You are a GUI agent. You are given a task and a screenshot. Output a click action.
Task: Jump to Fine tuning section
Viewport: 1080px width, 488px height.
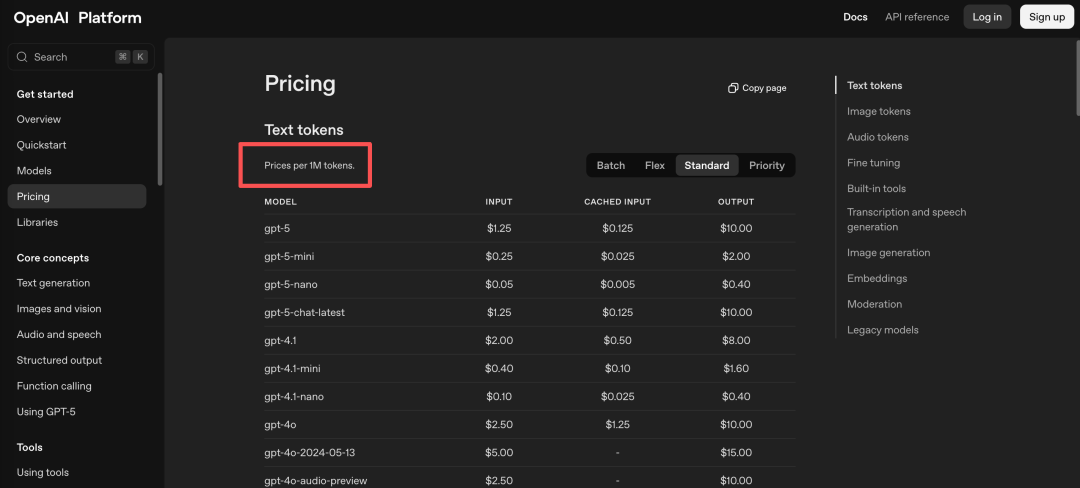tap(873, 162)
